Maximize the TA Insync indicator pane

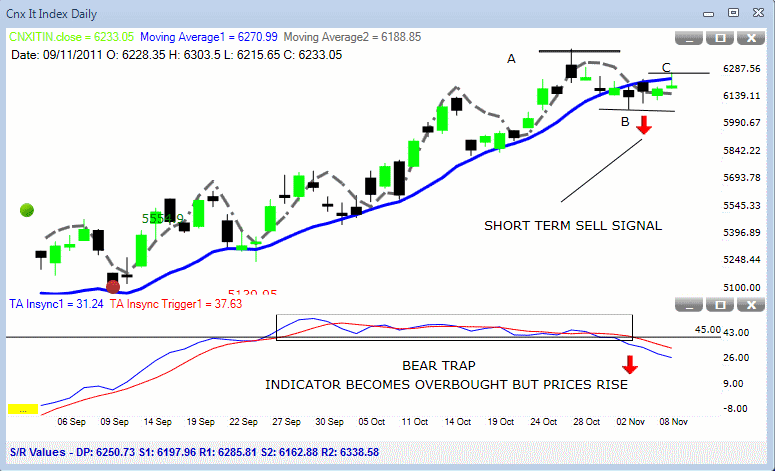720,305
